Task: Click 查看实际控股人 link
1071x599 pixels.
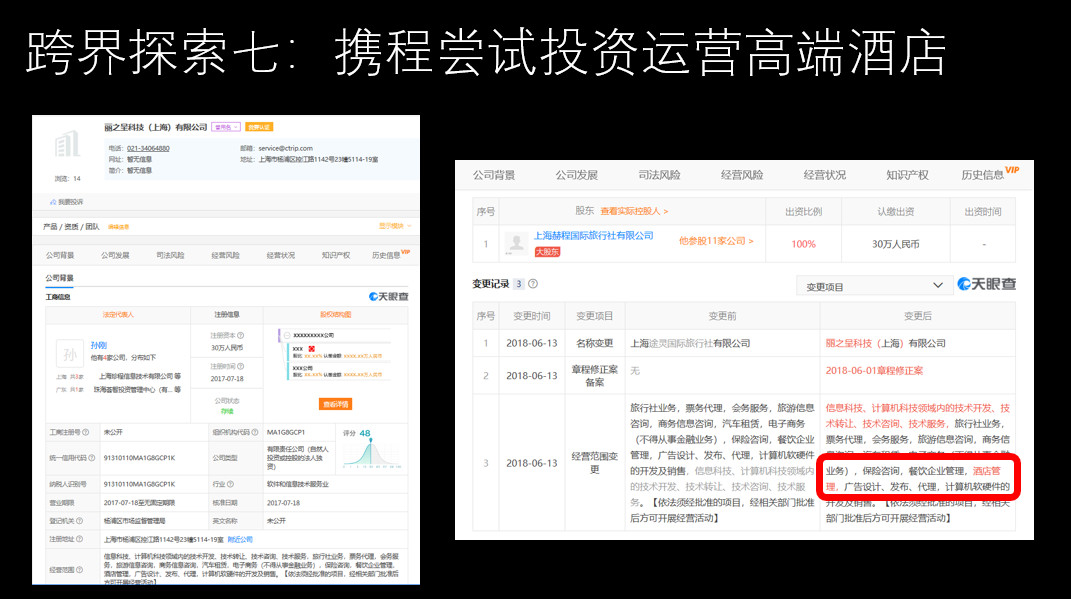Action: tap(634, 212)
